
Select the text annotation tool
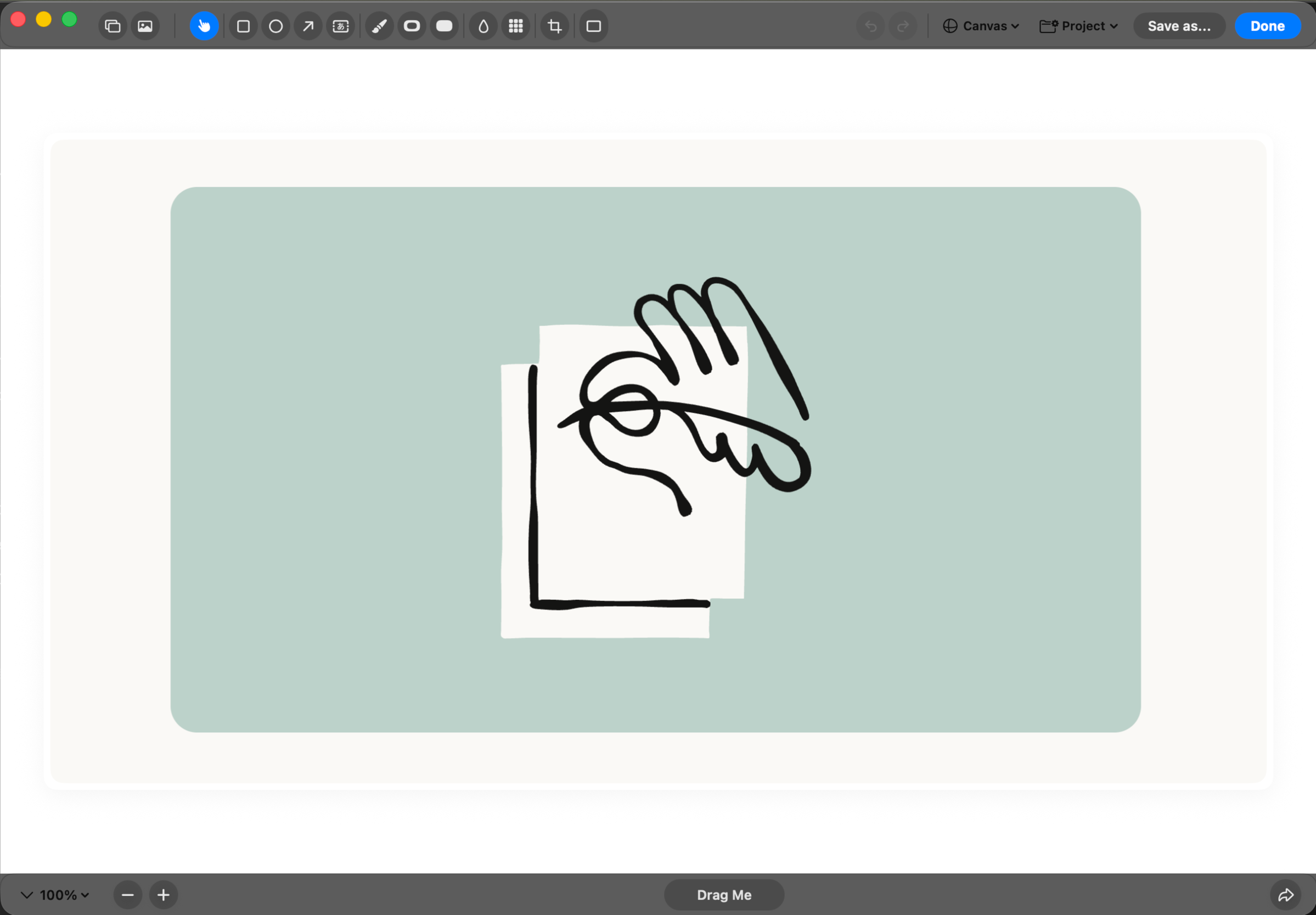(340, 26)
